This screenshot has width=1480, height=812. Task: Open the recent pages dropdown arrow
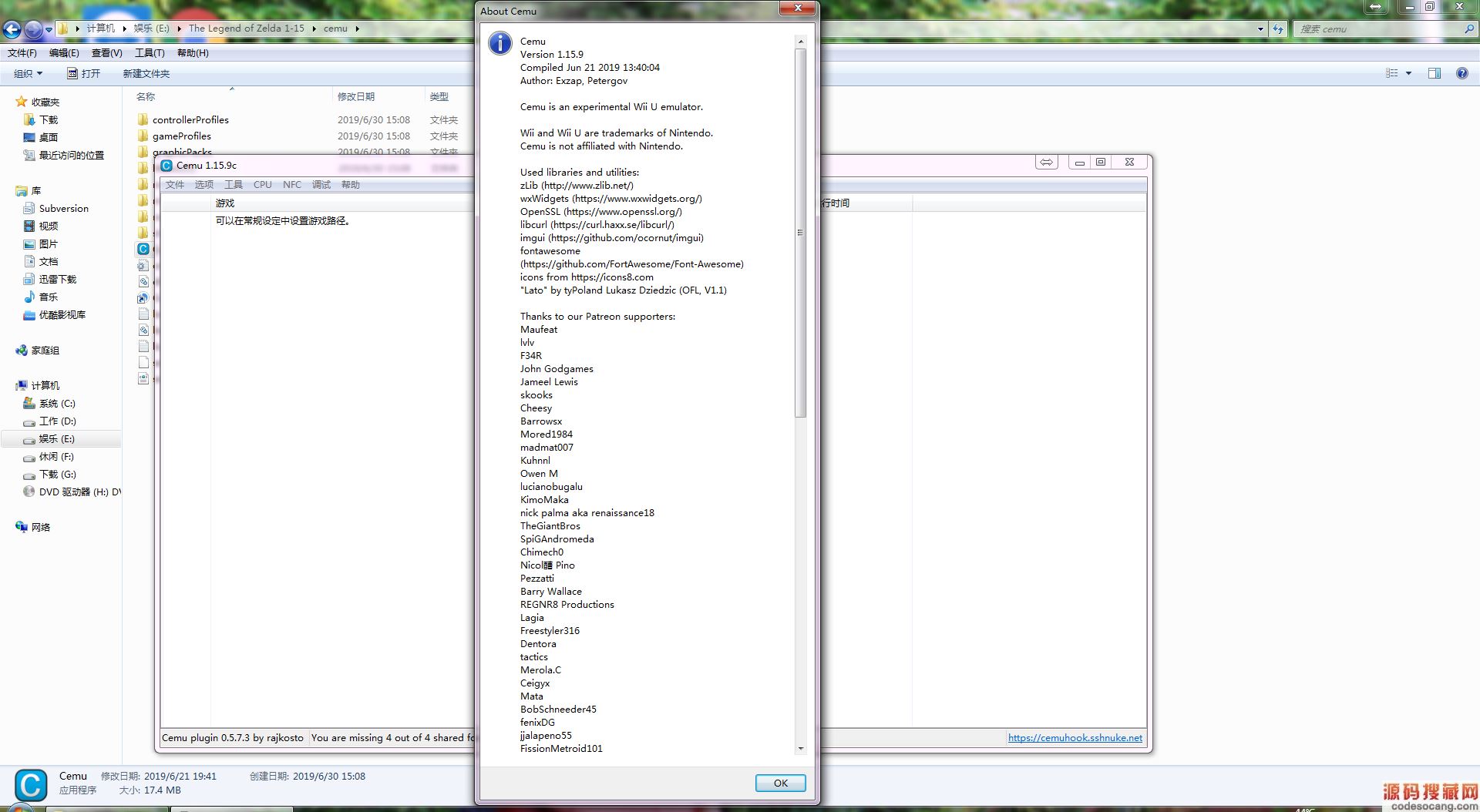49,29
